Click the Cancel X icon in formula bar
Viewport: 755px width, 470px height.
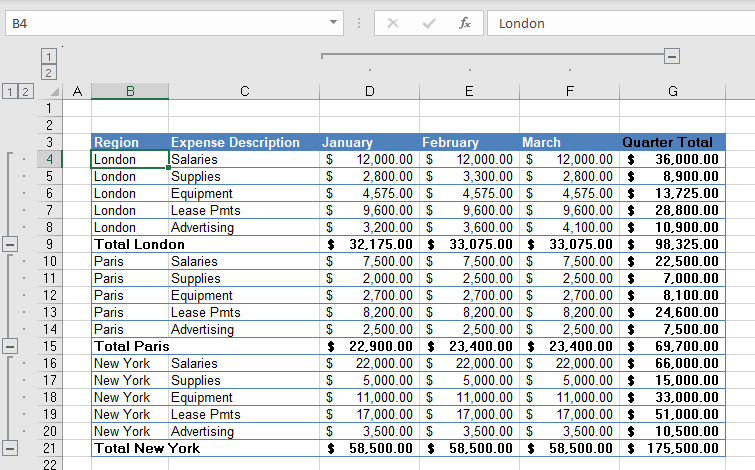393,23
